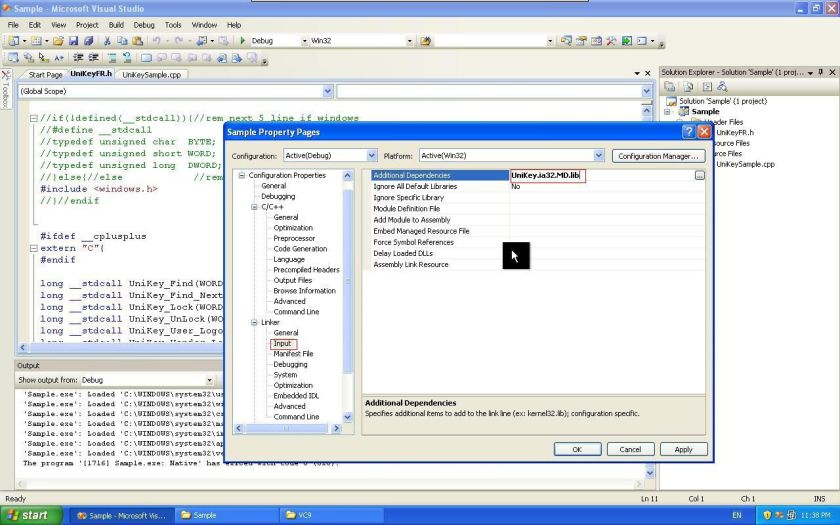The width and height of the screenshot is (840, 525).
Task: Switch to the UniKeySample.cpp tab
Action: coord(151,75)
